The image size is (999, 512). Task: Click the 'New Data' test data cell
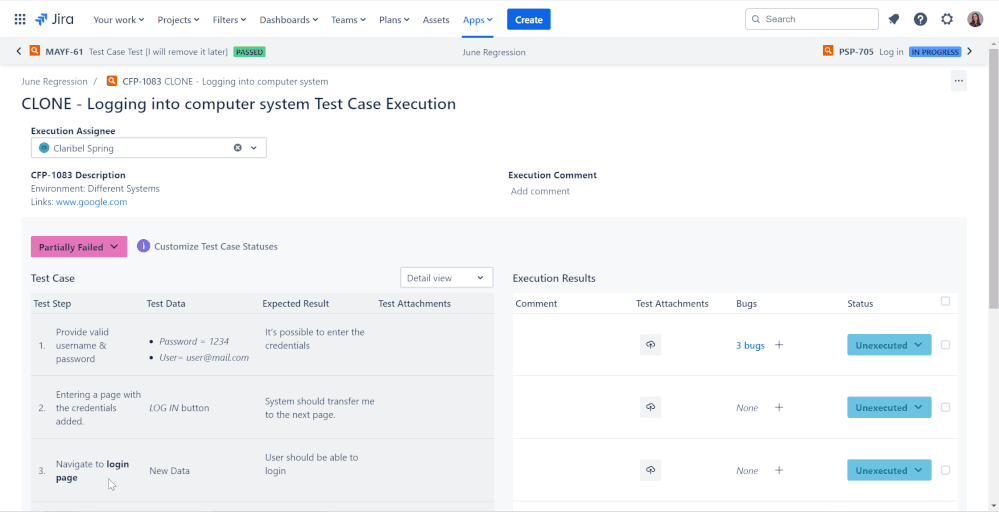pyautogui.click(x=169, y=471)
